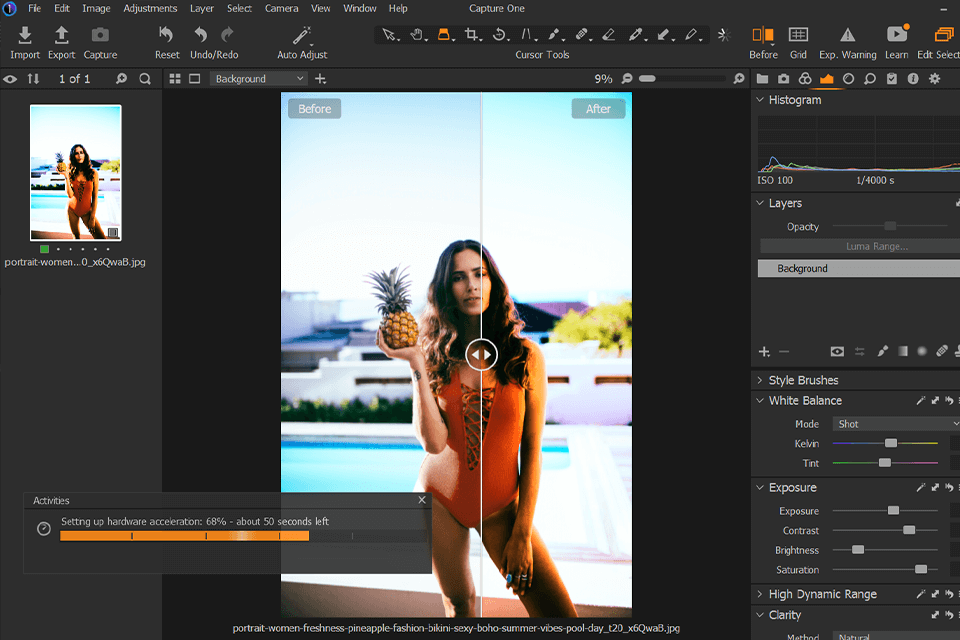Select the portrait thumbnail in browser

76,172
